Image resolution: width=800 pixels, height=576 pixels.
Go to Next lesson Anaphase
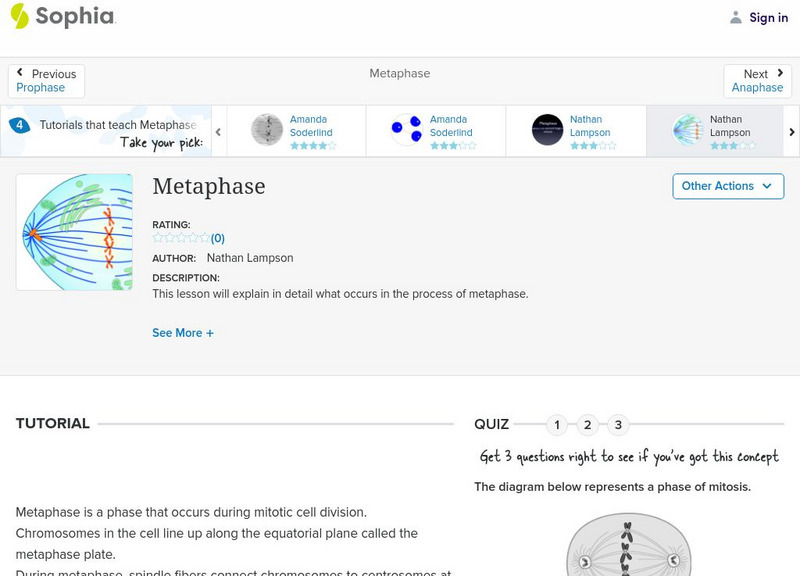(x=757, y=81)
